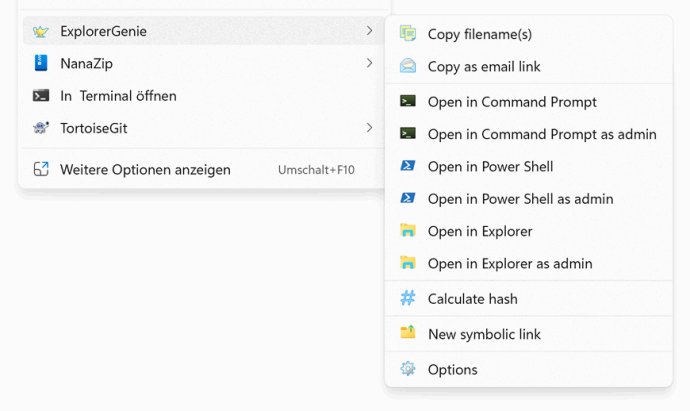Click the 'In Terminal öffnen' entry
Image resolution: width=690 pixels, height=411 pixels.
pyautogui.click(x=203, y=95)
